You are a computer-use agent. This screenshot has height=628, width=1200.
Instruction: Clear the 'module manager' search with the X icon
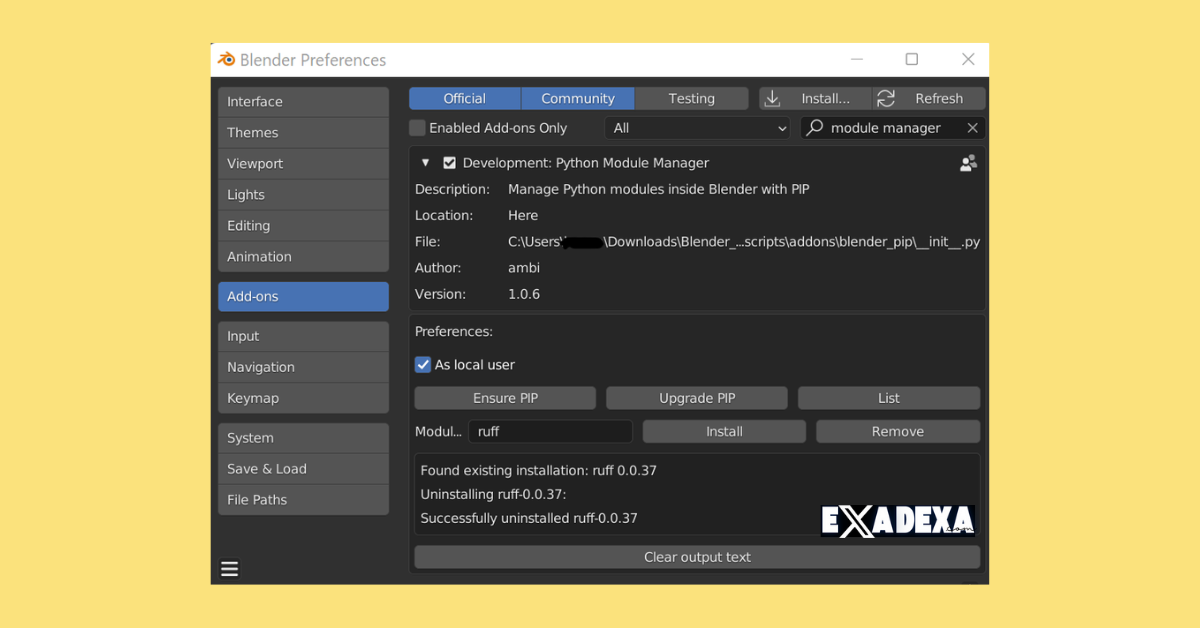coord(972,127)
